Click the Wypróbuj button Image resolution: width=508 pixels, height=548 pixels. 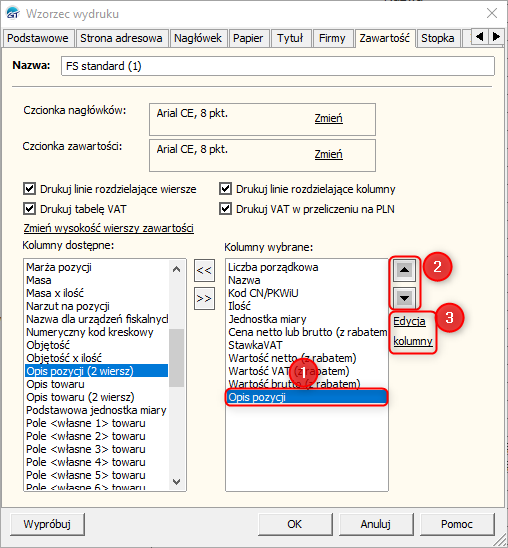(48, 524)
